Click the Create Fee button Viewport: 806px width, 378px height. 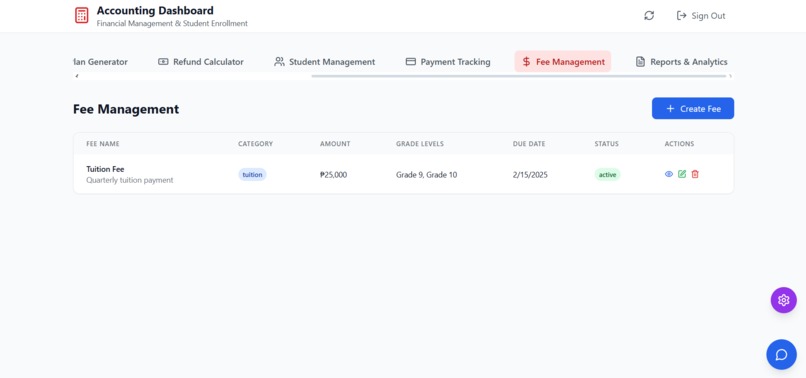coord(693,109)
